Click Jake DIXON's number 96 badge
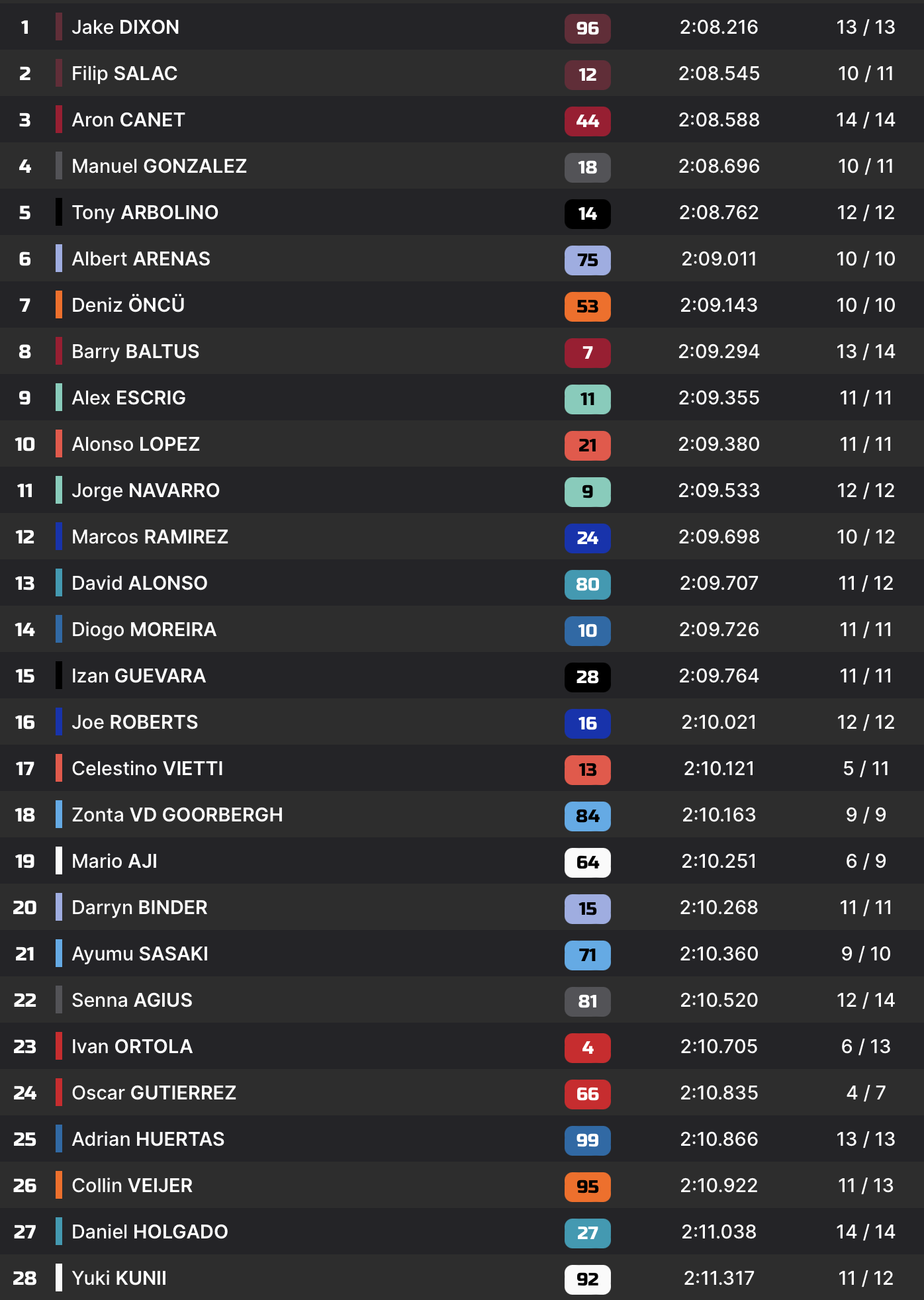 point(587,28)
